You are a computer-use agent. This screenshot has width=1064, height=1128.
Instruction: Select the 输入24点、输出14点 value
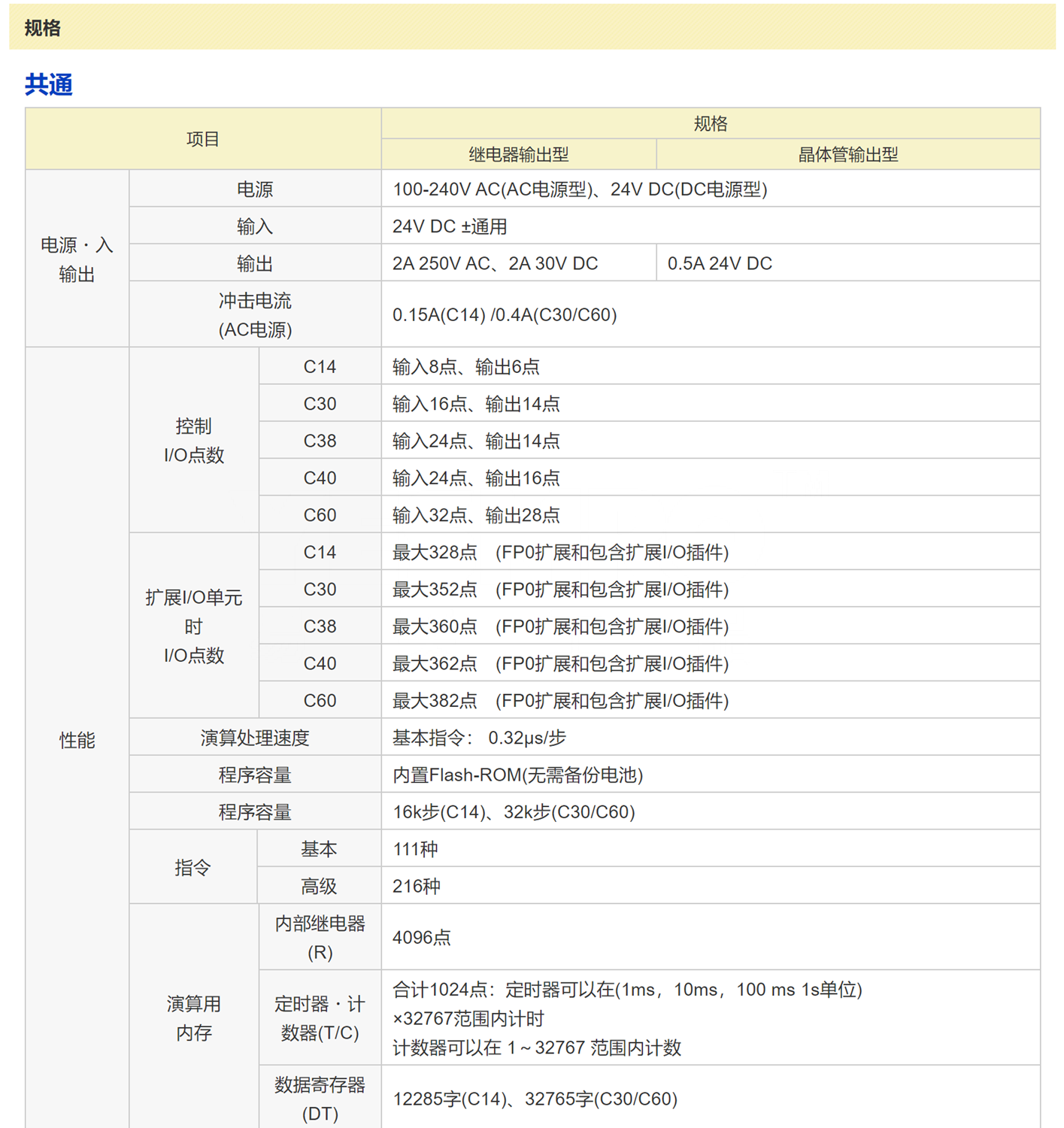pyautogui.click(x=711, y=441)
